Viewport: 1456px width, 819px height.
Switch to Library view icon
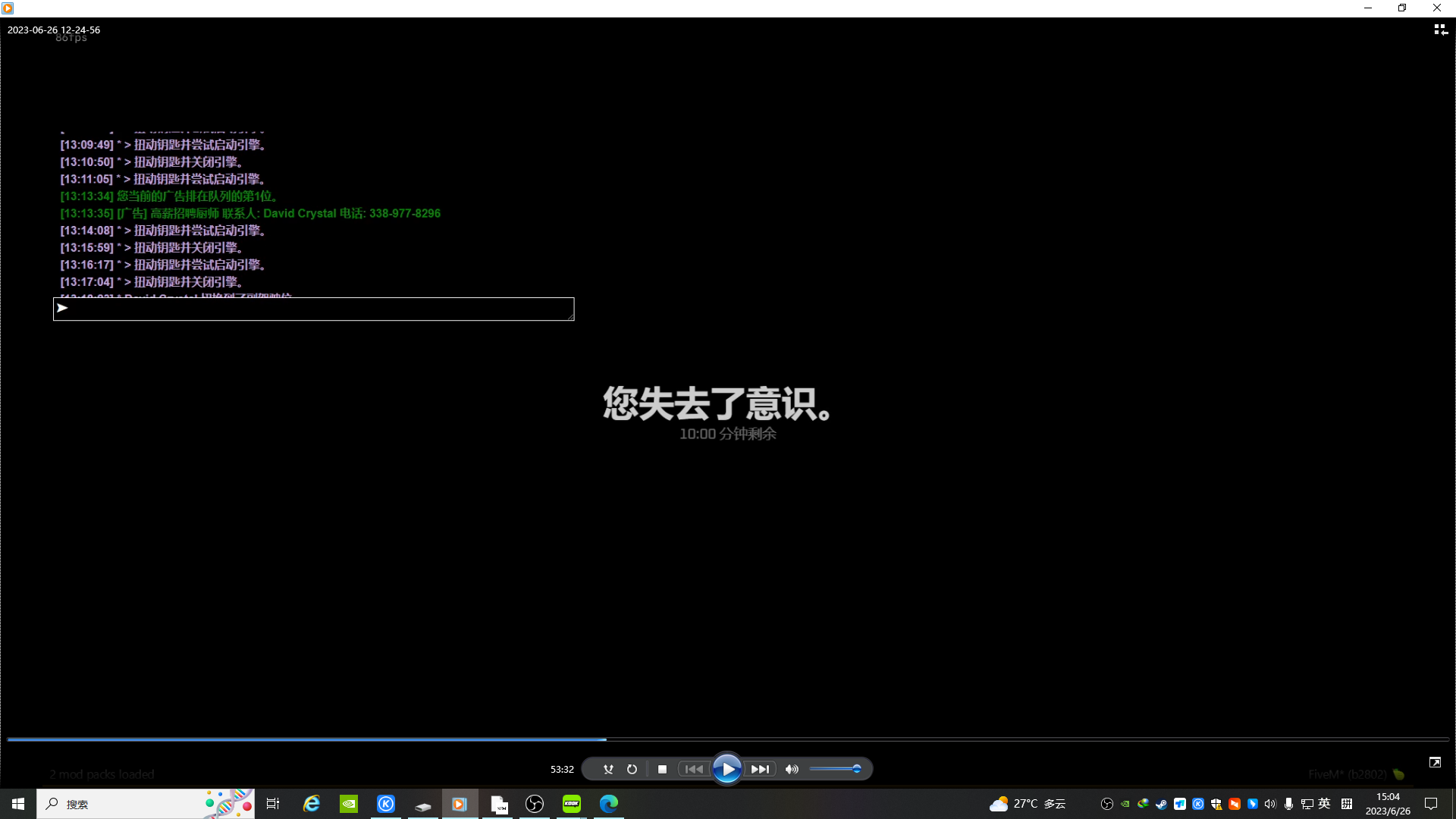tap(1440, 30)
